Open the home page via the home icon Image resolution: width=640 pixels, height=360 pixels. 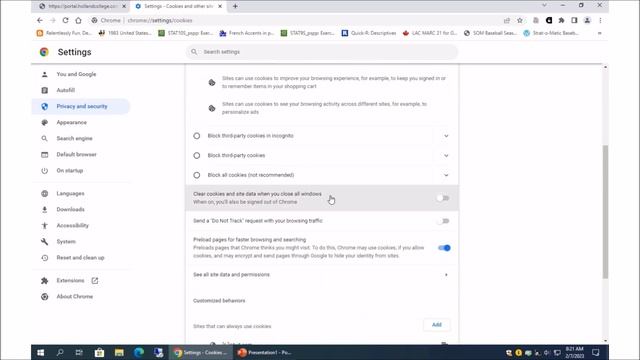pos(78,20)
